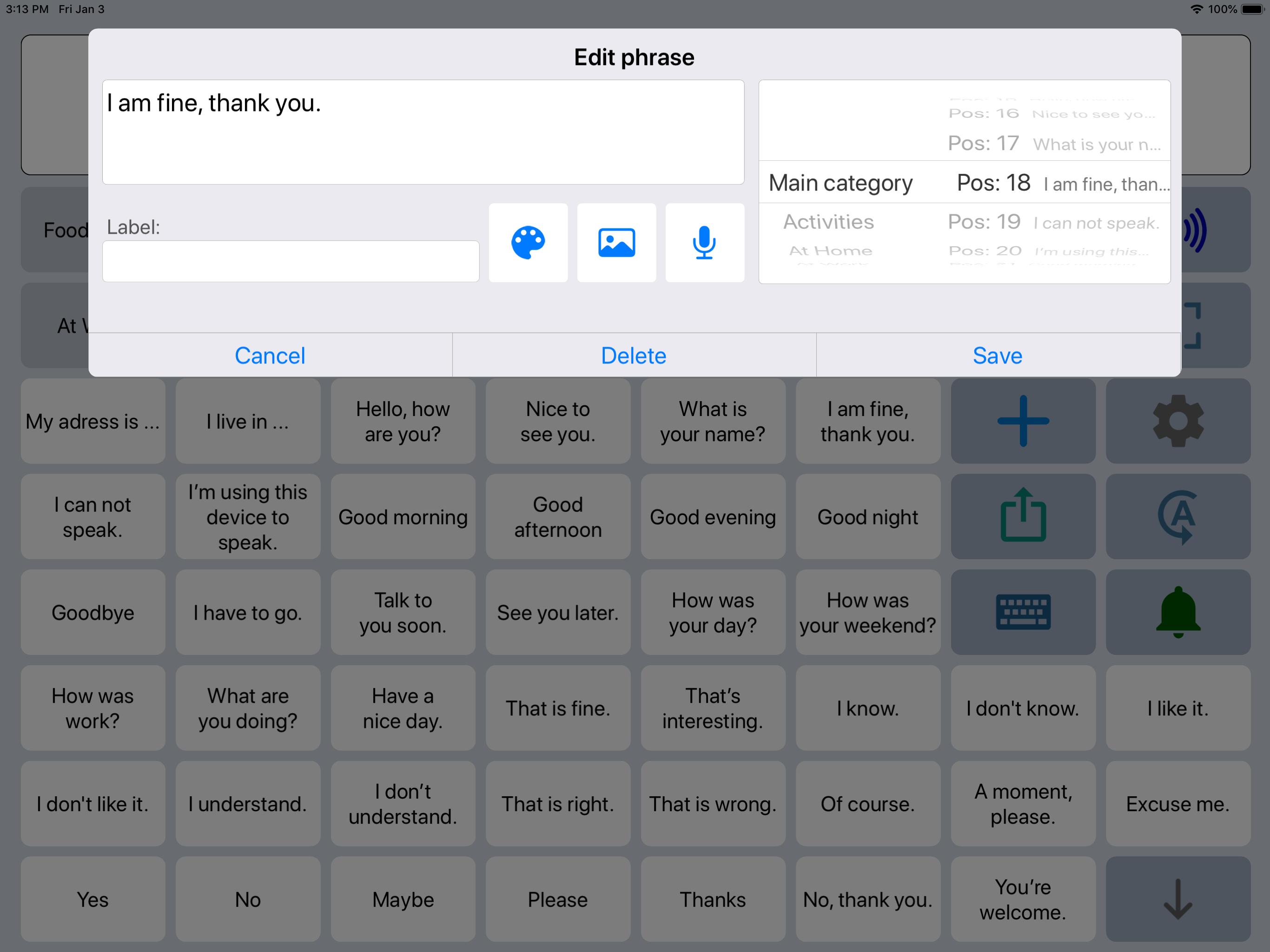Ring the green bell alert
Screen dimensions: 1270x952
(1177, 612)
